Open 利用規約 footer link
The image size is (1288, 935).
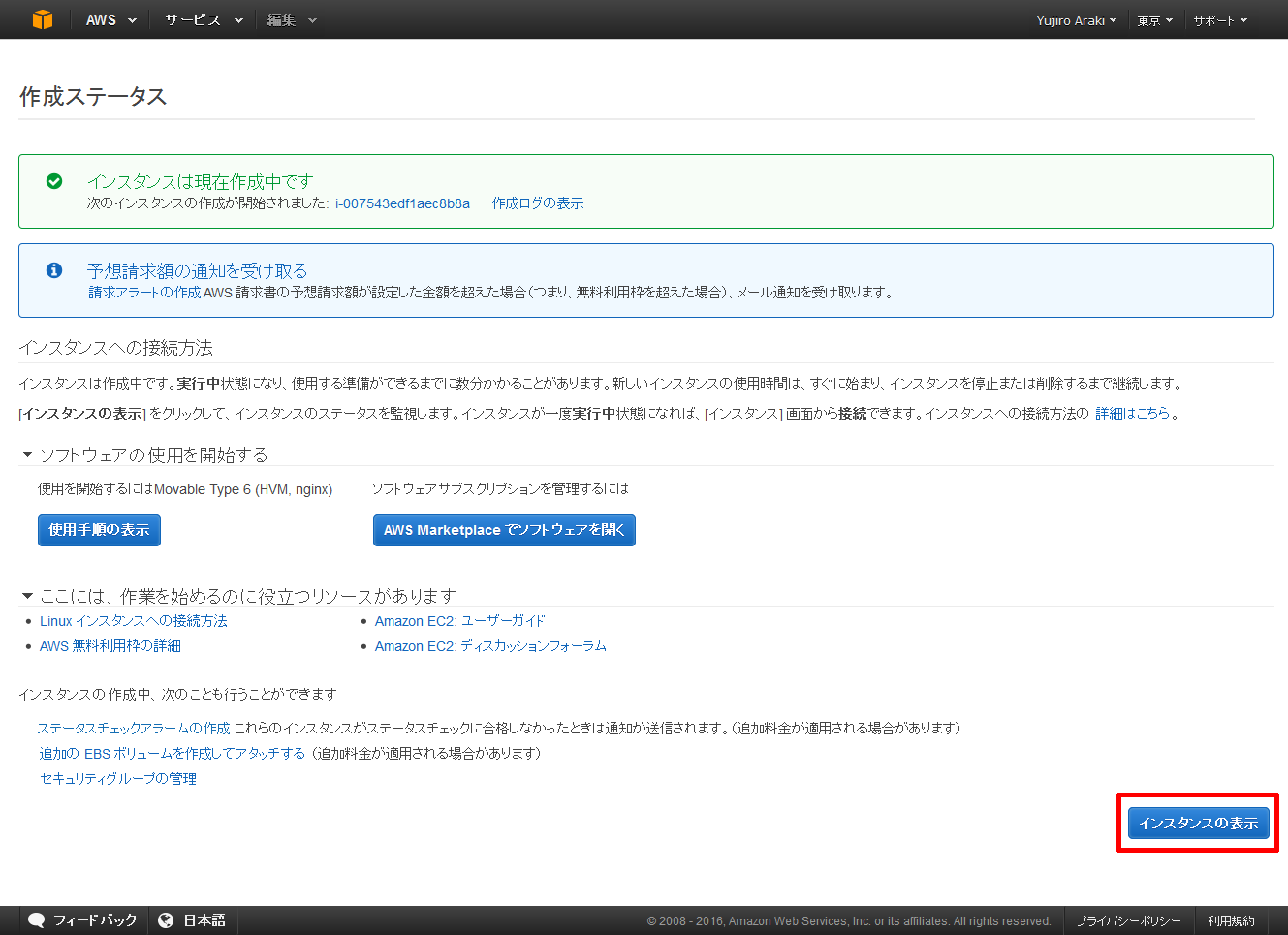[x=1231, y=921]
